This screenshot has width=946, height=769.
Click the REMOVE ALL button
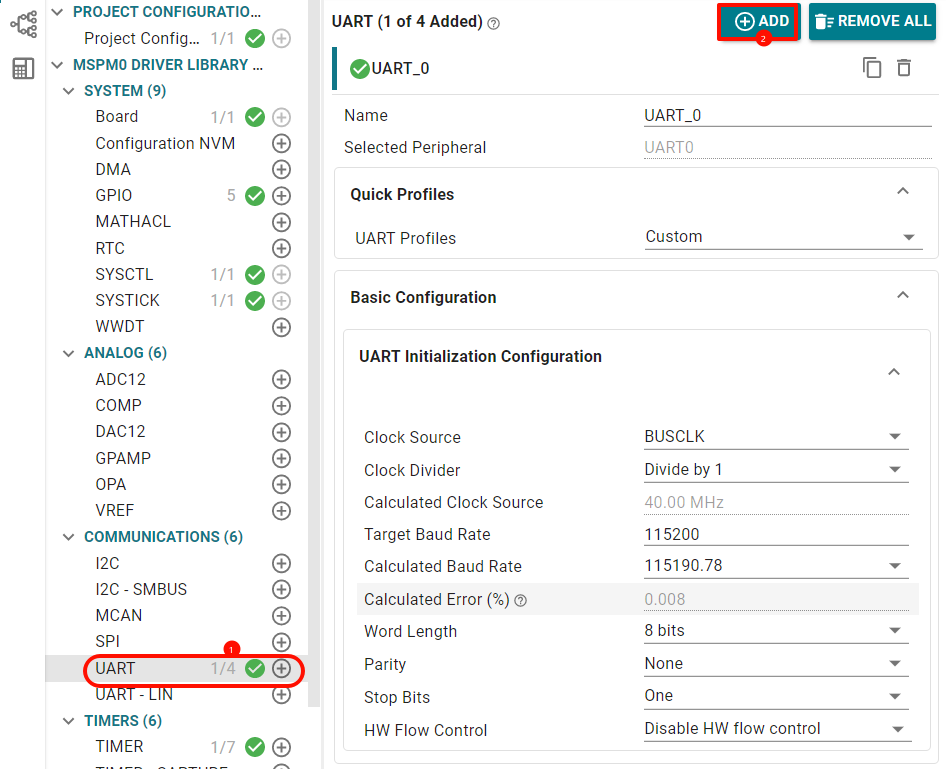click(872, 22)
